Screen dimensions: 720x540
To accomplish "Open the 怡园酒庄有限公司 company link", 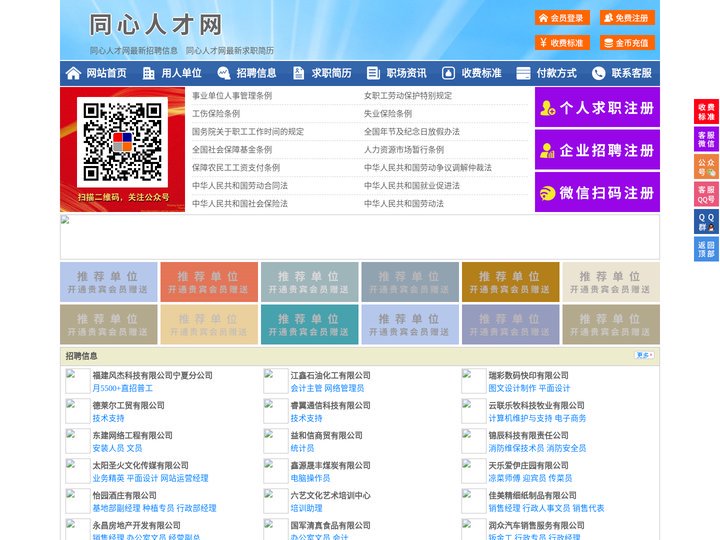I will [124, 495].
